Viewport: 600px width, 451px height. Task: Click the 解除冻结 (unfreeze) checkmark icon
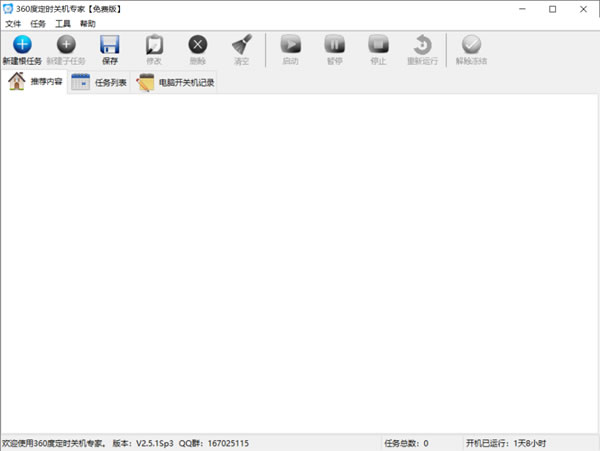[x=471, y=44]
